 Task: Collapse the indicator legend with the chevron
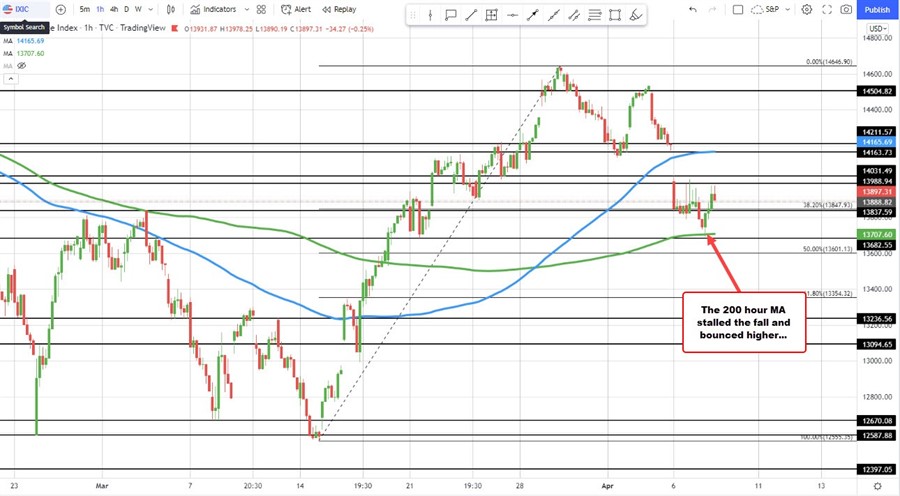pos(11,78)
